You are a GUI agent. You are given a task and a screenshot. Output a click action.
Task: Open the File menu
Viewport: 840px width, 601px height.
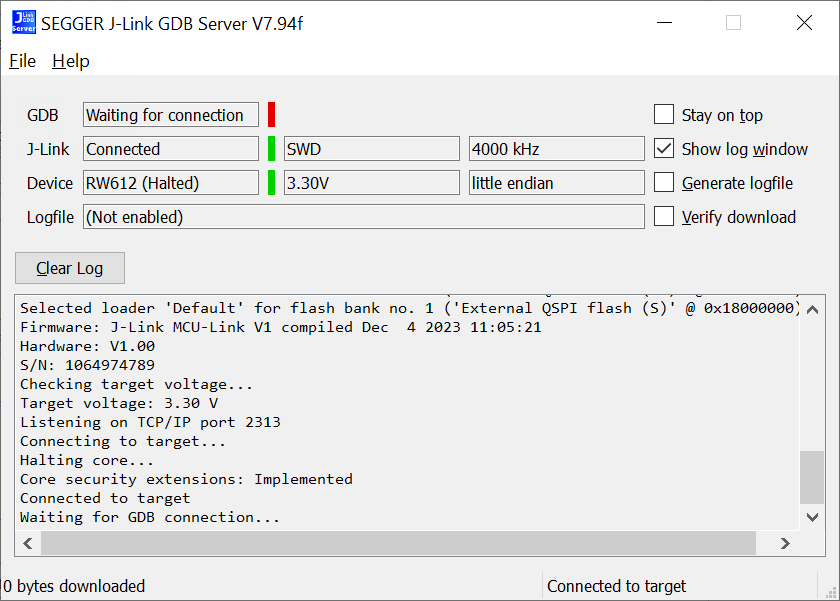pyautogui.click(x=22, y=61)
